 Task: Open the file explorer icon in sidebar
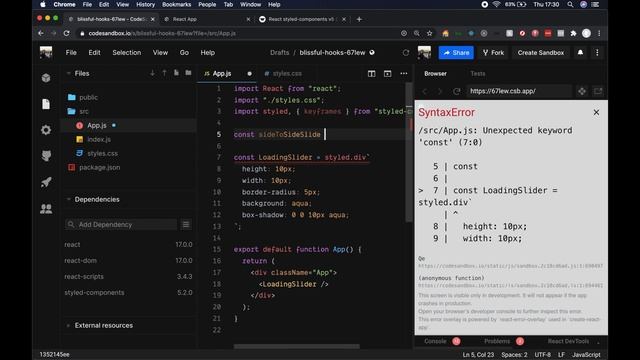[x=46, y=104]
